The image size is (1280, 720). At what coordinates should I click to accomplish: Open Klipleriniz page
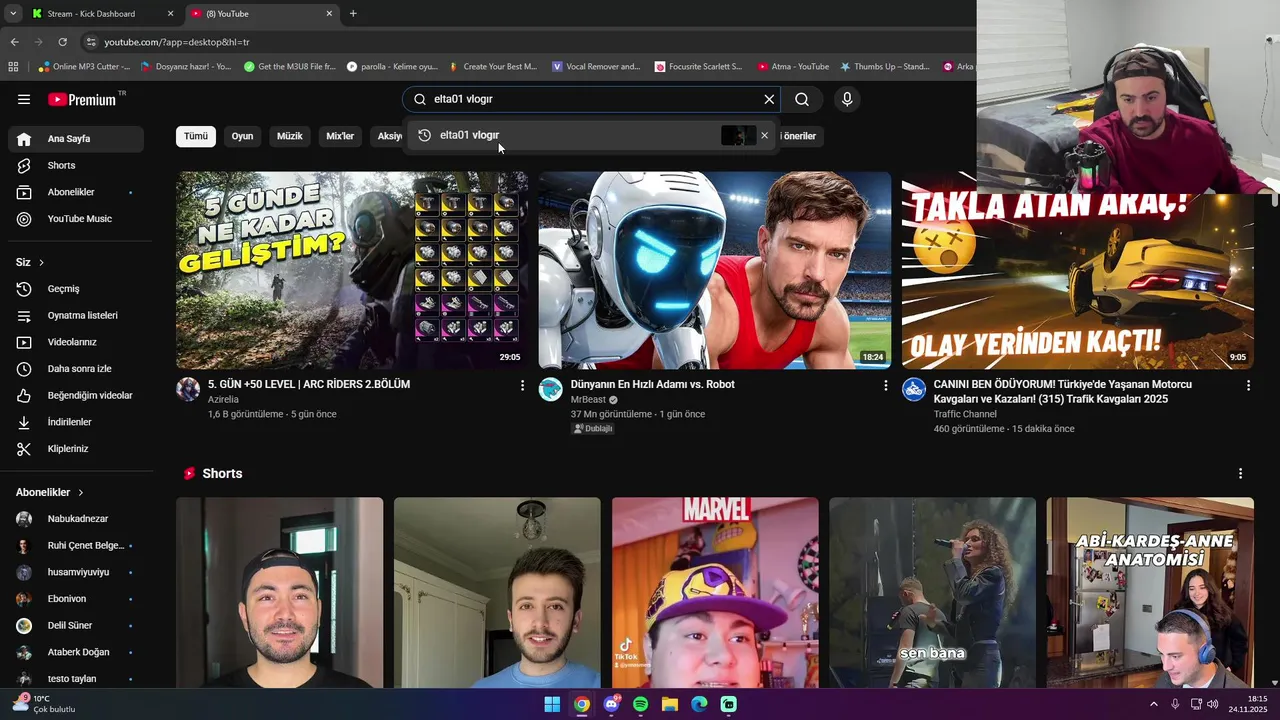click(76, 449)
